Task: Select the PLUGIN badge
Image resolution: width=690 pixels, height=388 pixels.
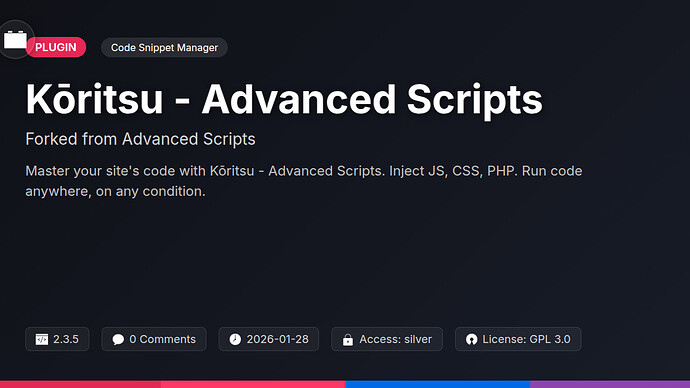Action: (56, 47)
